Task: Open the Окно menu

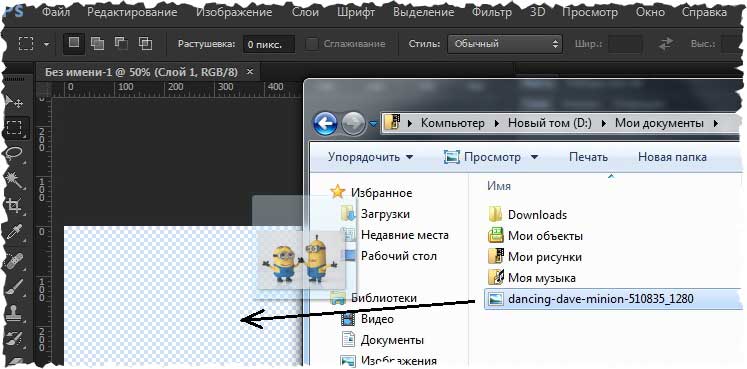Action: [x=649, y=12]
